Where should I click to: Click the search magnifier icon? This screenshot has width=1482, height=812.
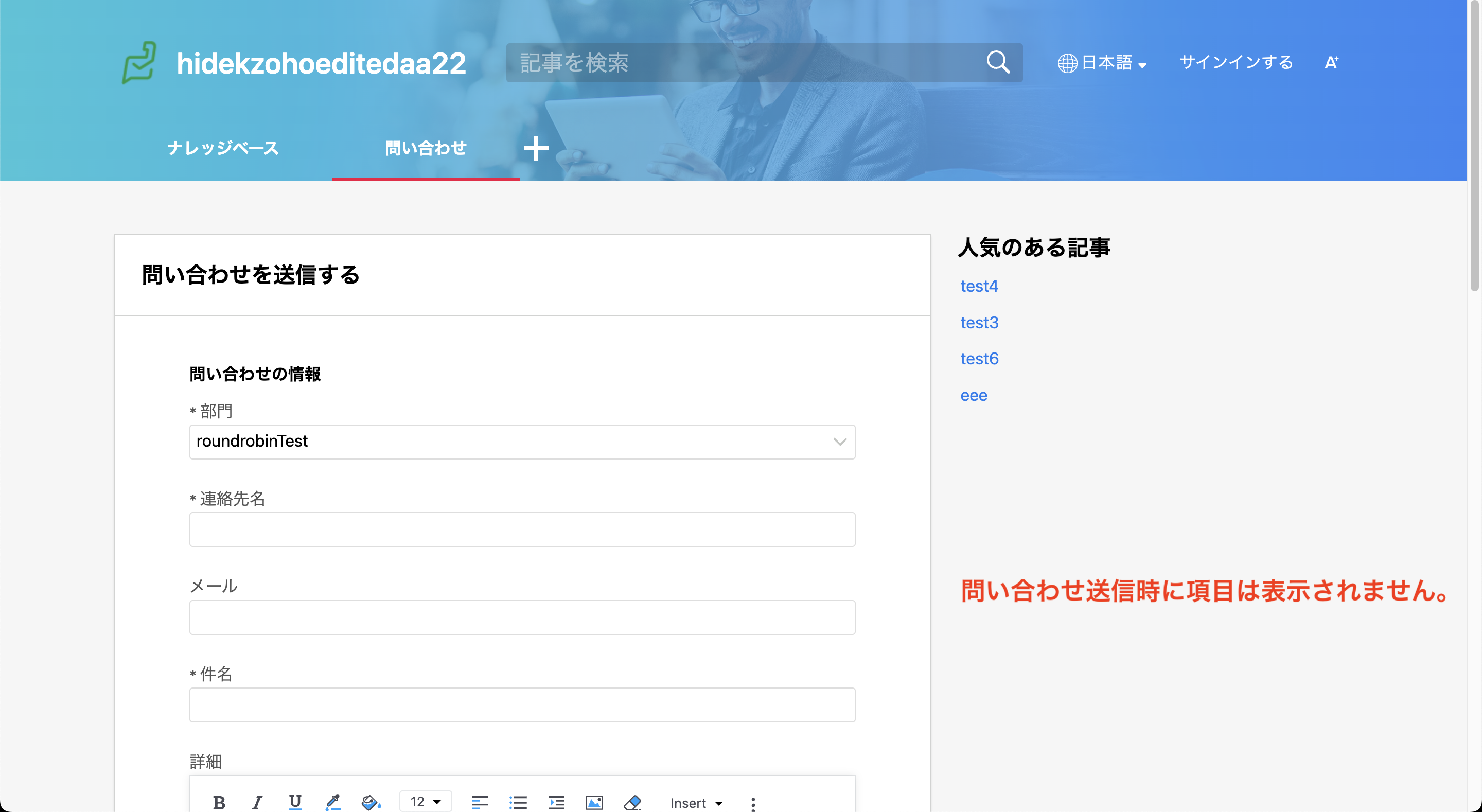pyautogui.click(x=998, y=62)
